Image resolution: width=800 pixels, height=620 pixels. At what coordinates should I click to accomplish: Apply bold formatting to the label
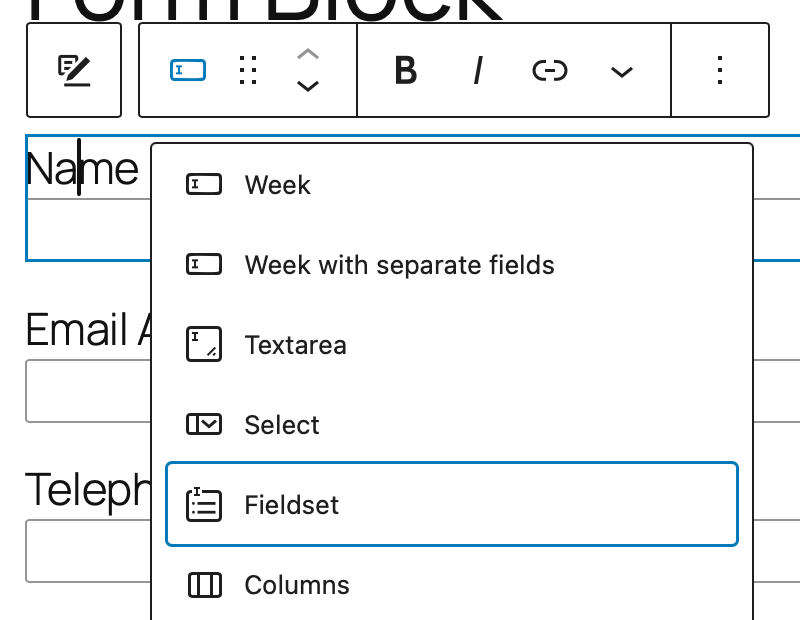click(x=404, y=70)
